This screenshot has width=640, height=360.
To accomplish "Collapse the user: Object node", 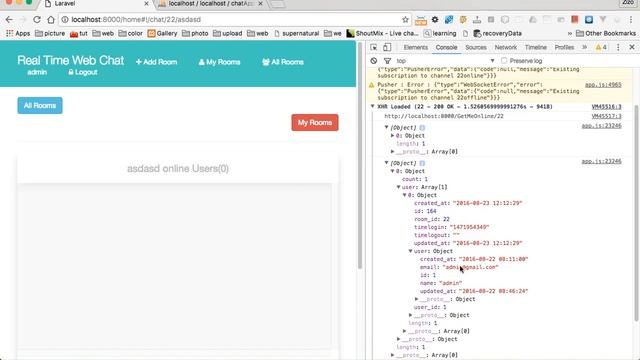I will click(410, 251).
